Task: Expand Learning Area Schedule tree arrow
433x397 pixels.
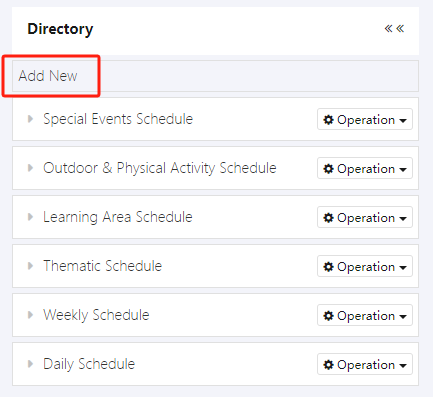Action: (x=30, y=217)
